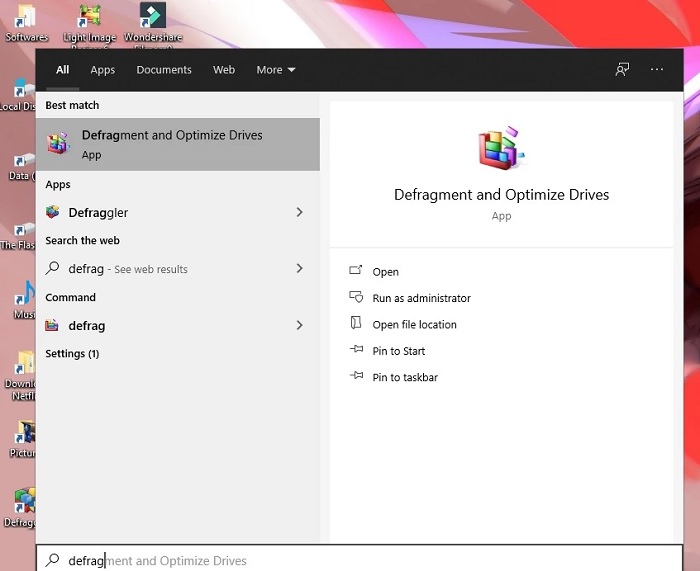Expand the Defraggler result chevron
Screen dimensions: 700x571
point(300,212)
